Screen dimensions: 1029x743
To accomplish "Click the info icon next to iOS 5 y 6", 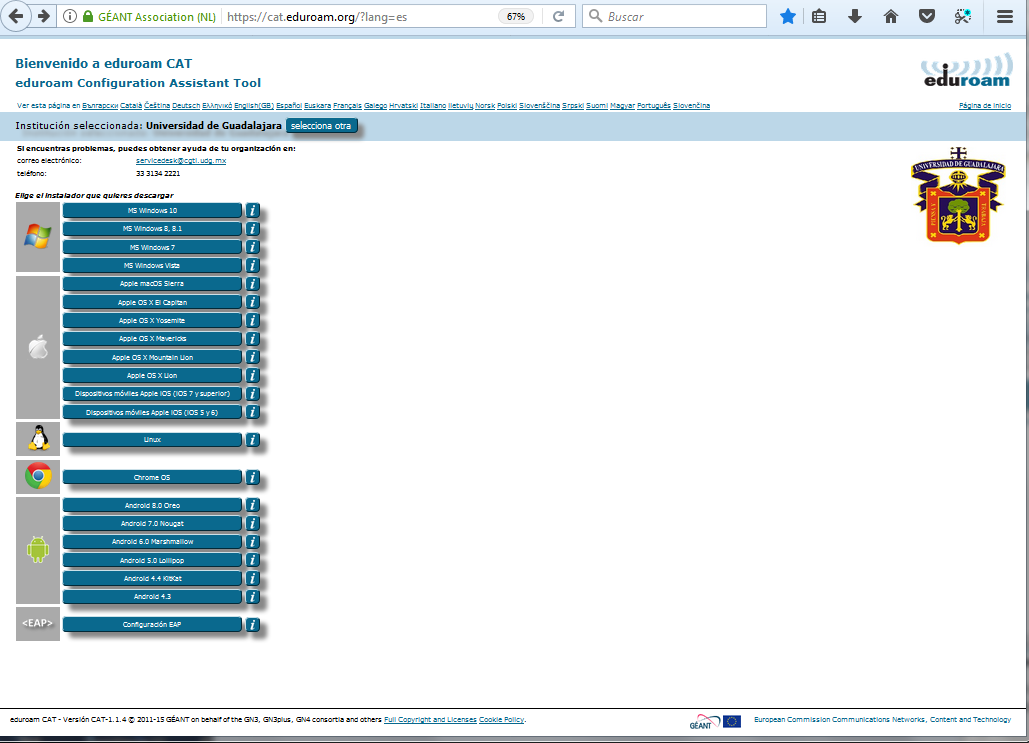I will 253,413.
